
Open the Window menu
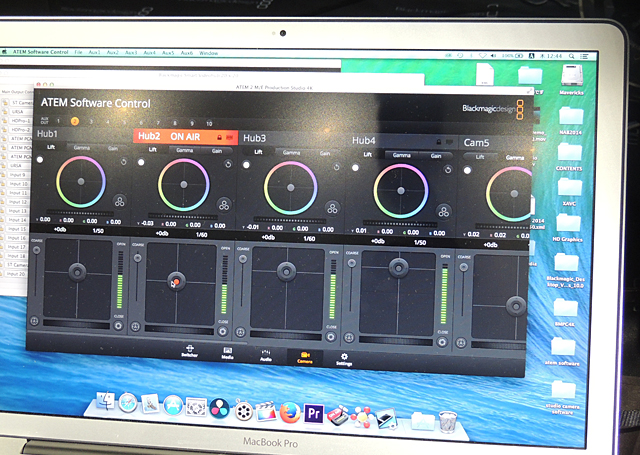pyautogui.click(x=208, y=53)
